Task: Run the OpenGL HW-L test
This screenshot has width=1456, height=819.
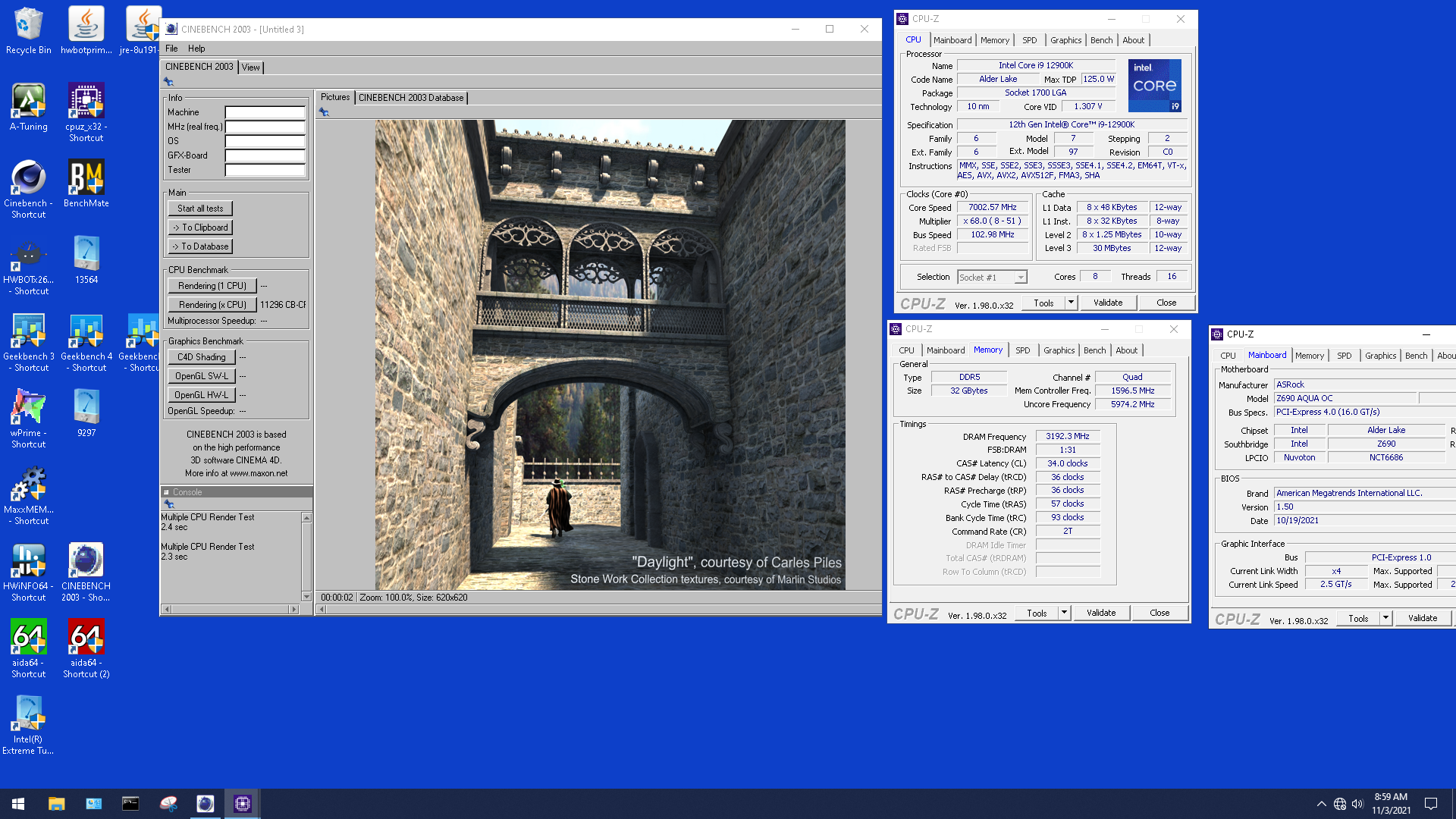Action: 202,395
